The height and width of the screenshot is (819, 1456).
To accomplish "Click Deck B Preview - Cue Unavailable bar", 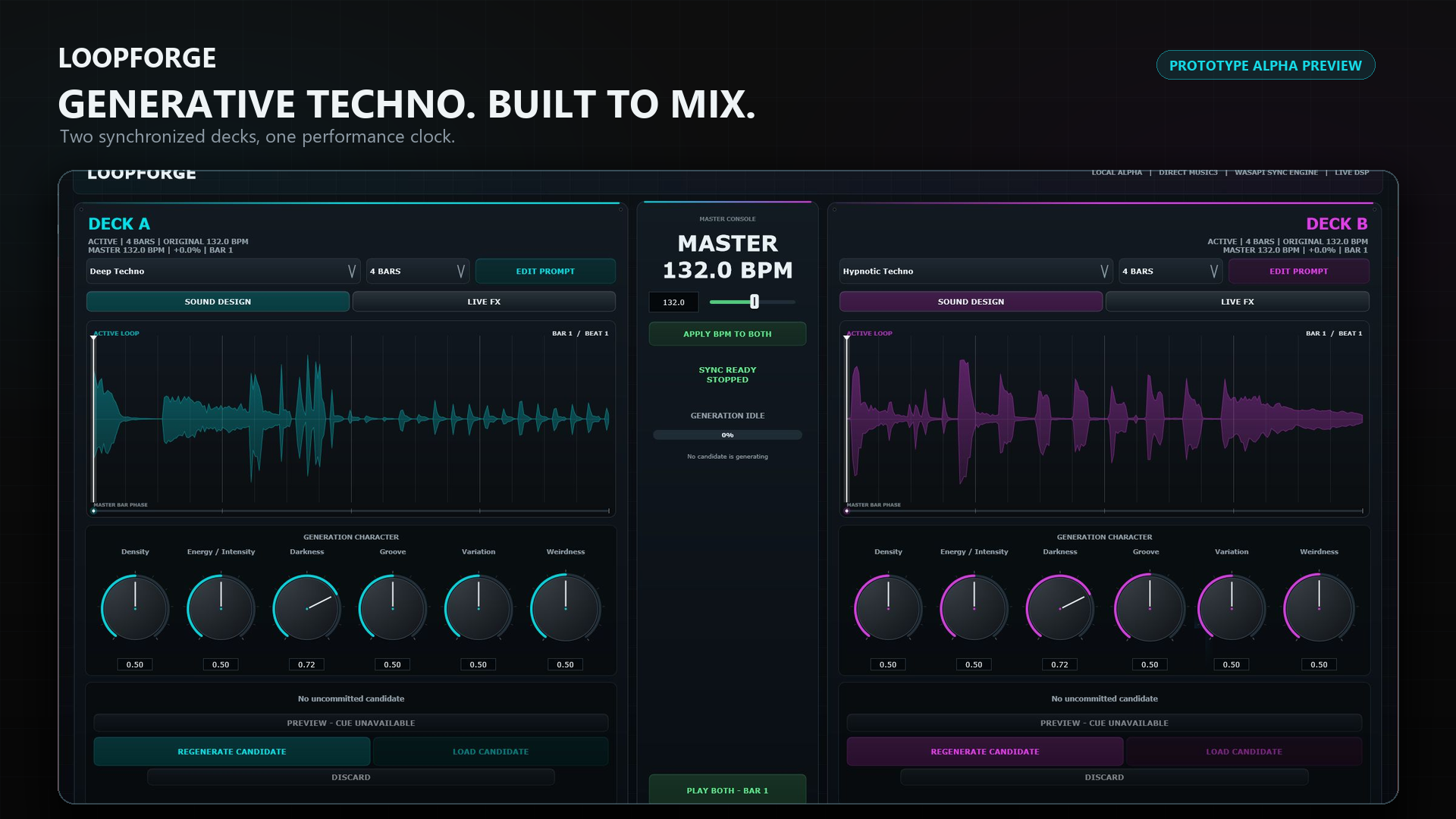I will pos(1104,723).
